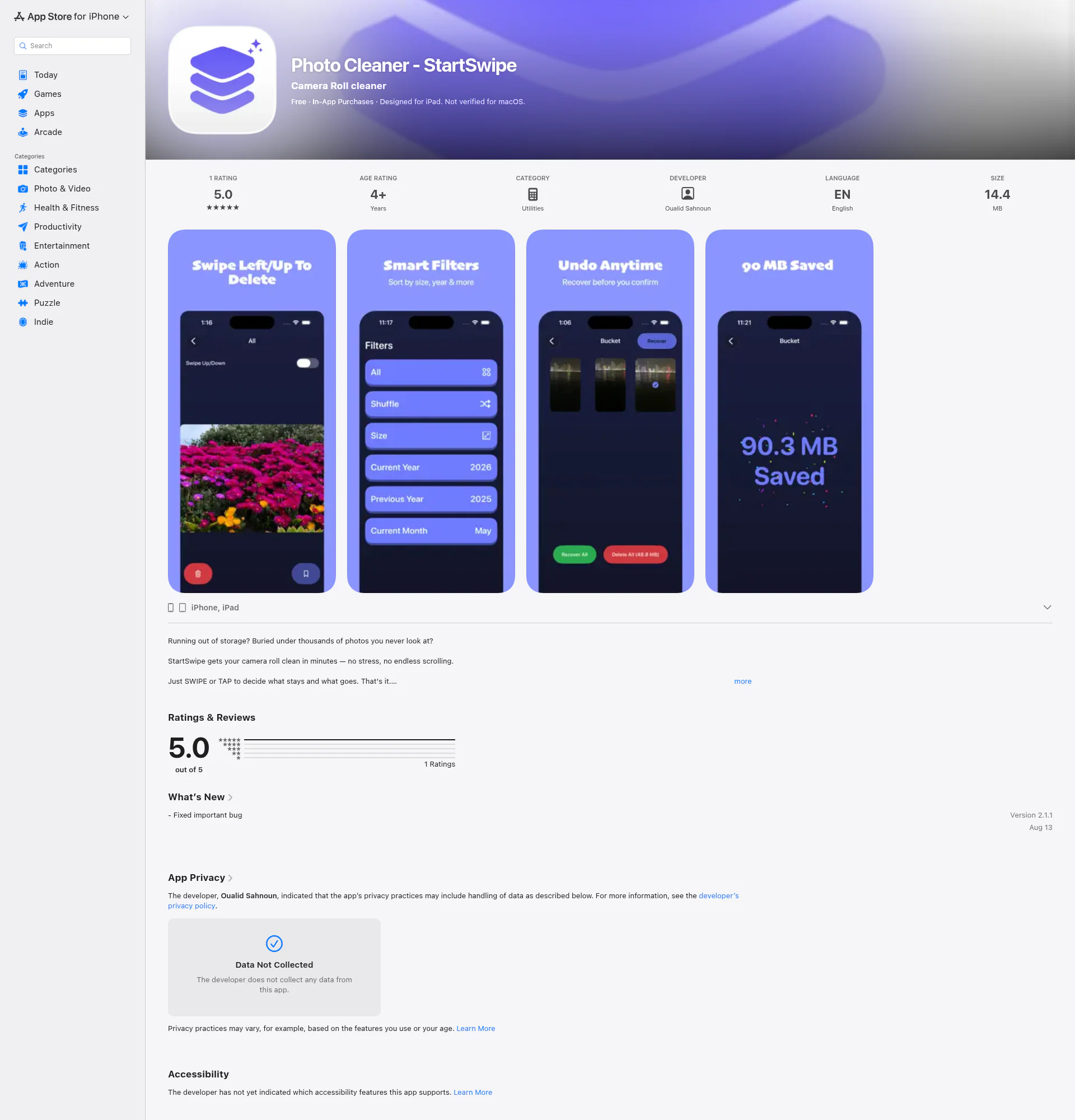Click the "Version 2.1.1" text
This screenshot has width=1075, height=1120.
point(1030,815)
